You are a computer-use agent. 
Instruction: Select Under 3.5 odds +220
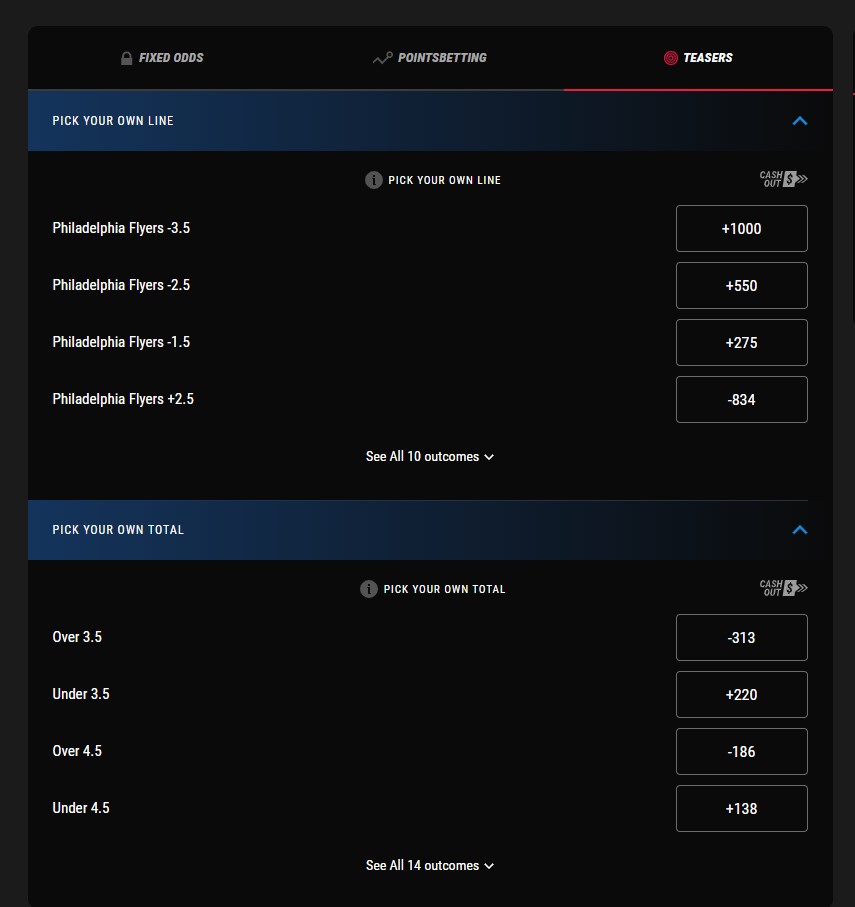pos(742,694)
